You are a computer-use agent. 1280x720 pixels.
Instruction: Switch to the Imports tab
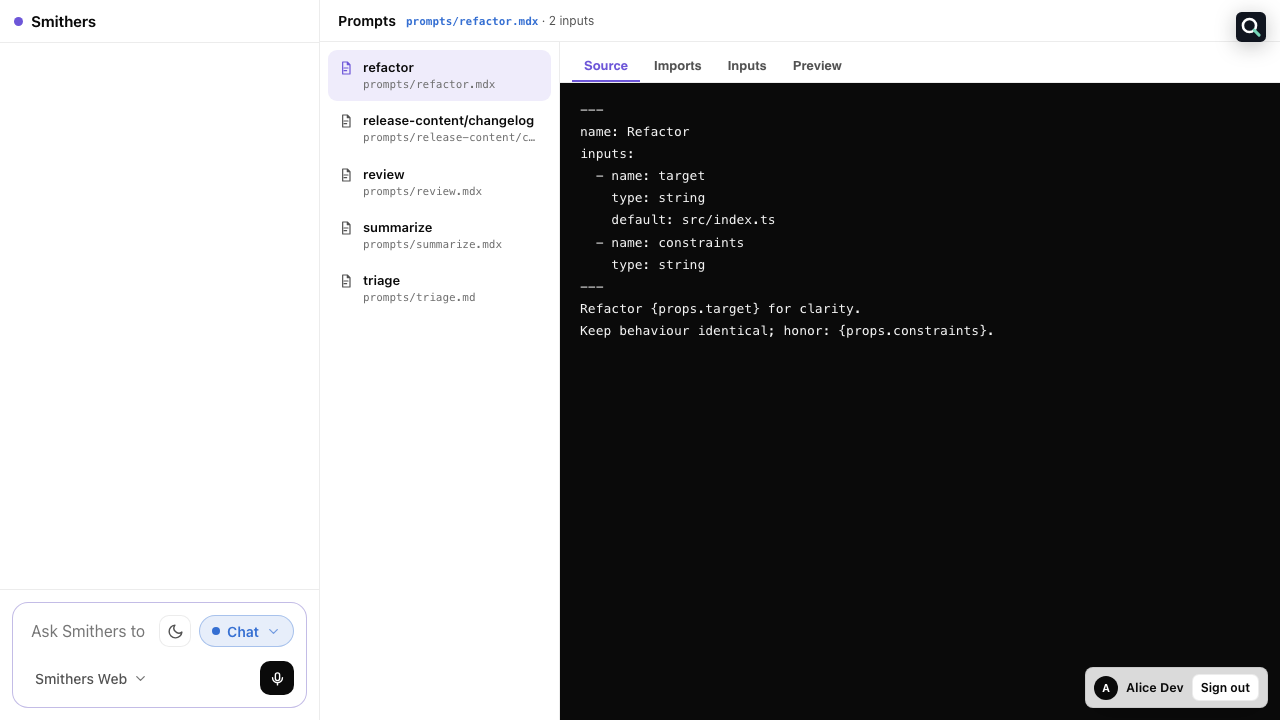[678, 66]
